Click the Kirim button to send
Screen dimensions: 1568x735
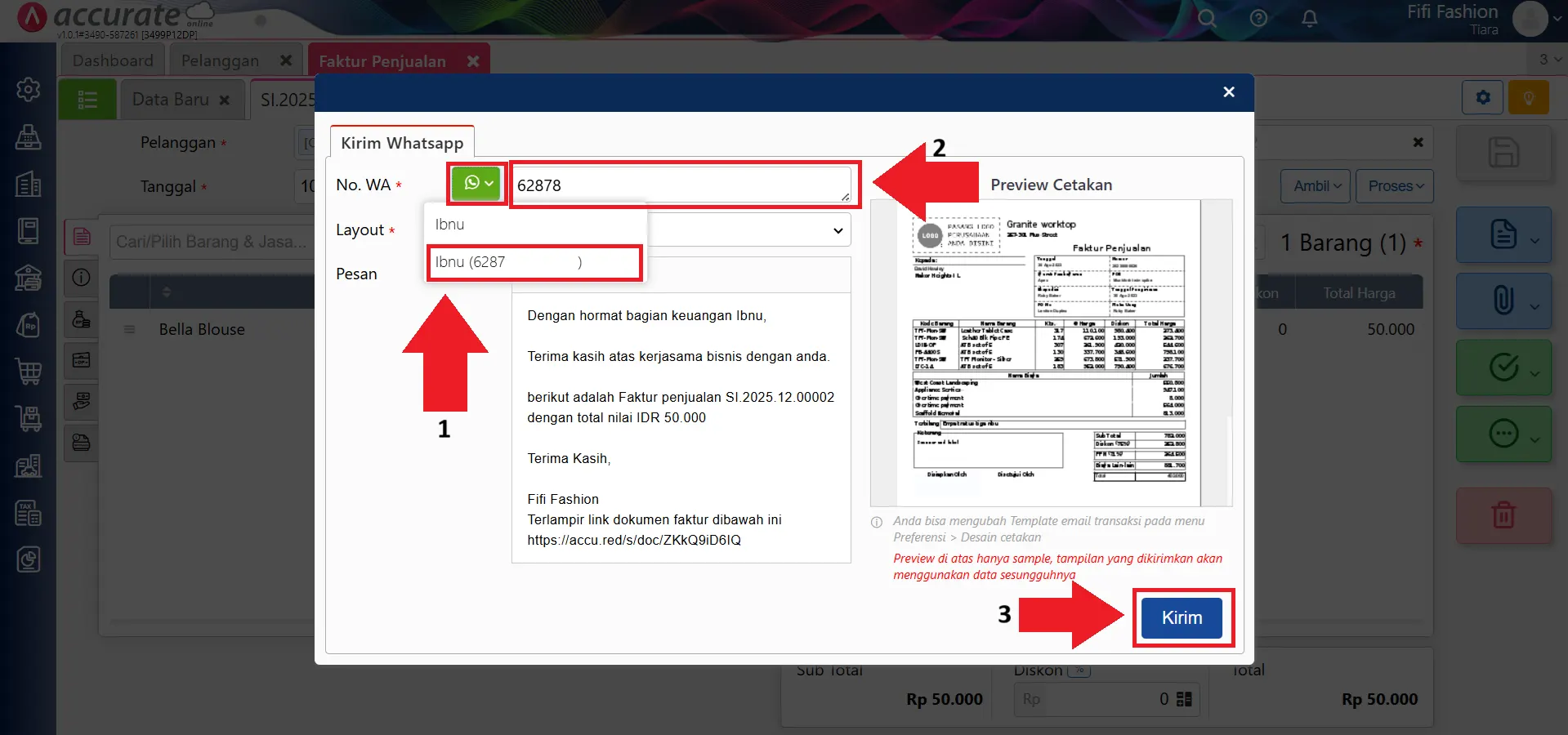point(1182,617)
